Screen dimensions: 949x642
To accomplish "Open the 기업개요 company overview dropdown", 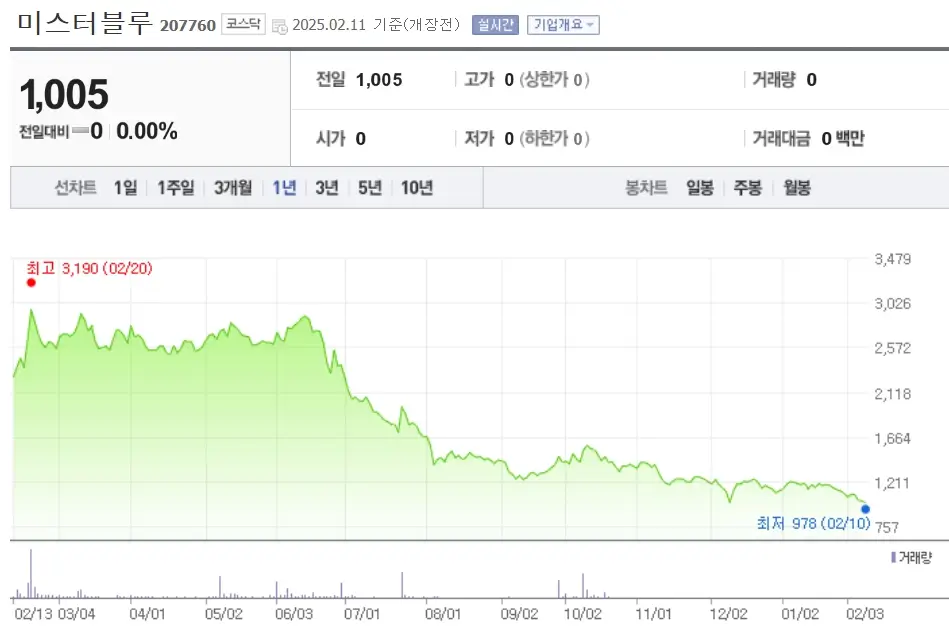I will tap(562, 24).
